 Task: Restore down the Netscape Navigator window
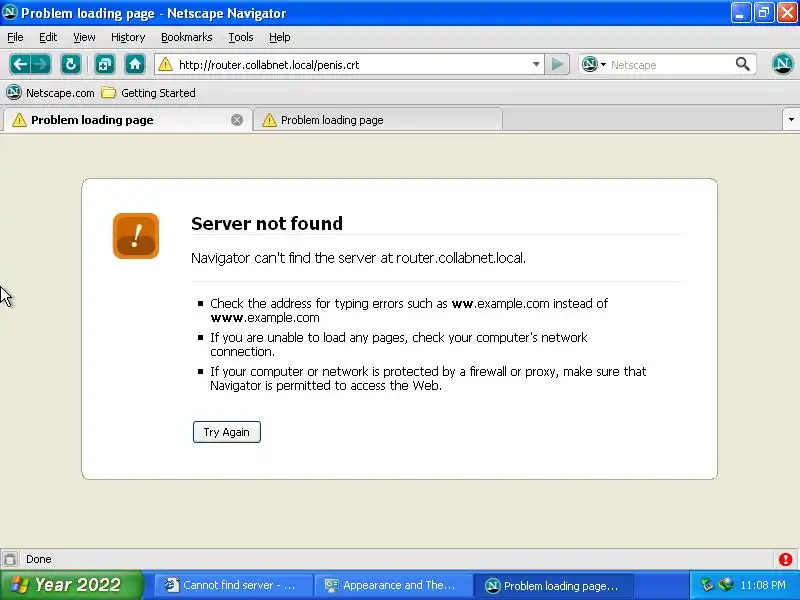(x=763, y=12)
